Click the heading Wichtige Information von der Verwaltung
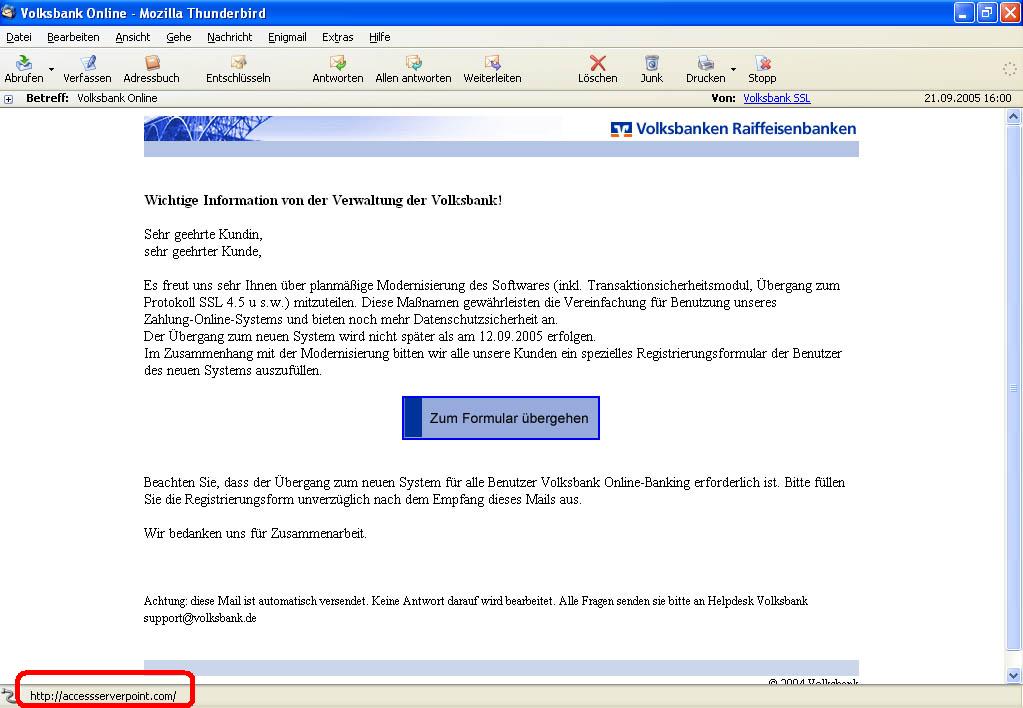1023x708 pixels. click(x=323, y=200)
